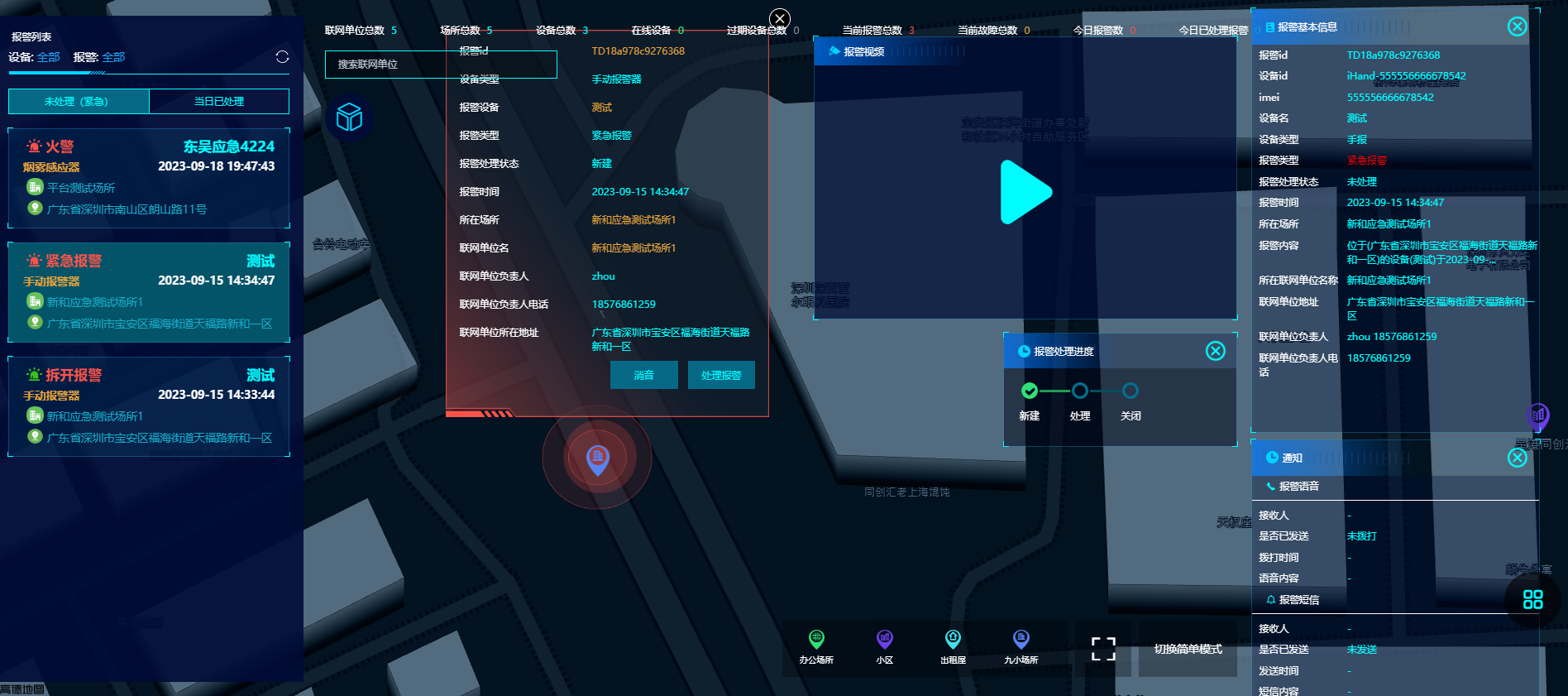
Task: Click the 报警视频 camera icon
Action: click(x=834, y=51)
